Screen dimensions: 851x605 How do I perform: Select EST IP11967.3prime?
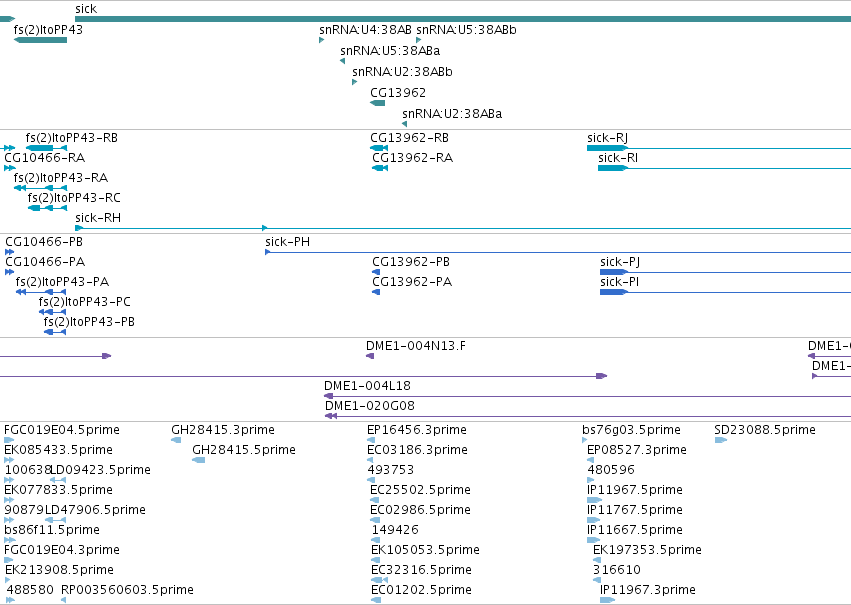click(647, 590)
